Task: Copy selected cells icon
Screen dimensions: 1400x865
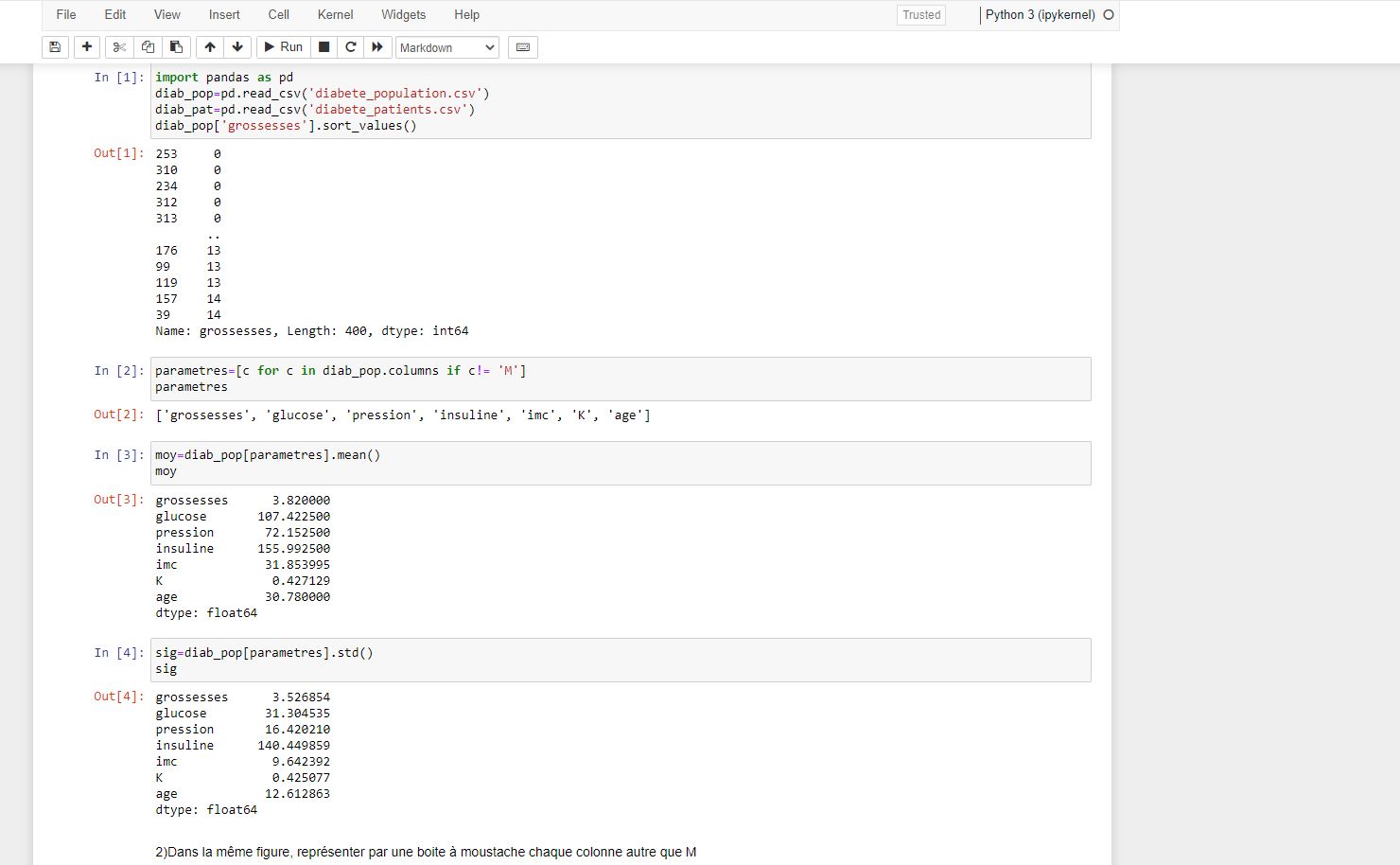Action: [148, 47]
